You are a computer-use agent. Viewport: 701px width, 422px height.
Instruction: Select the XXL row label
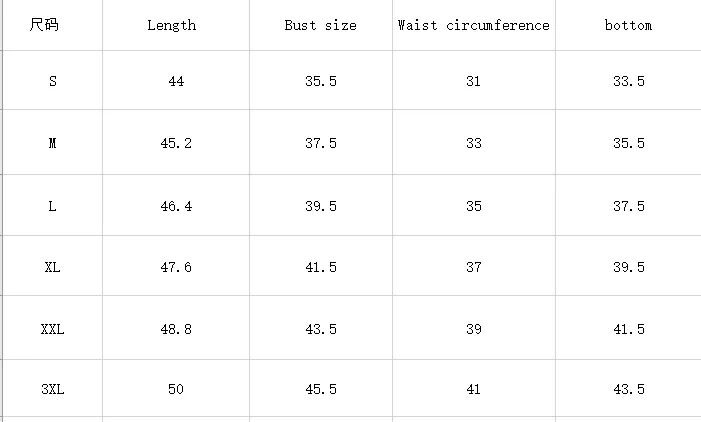click(52, 329)
